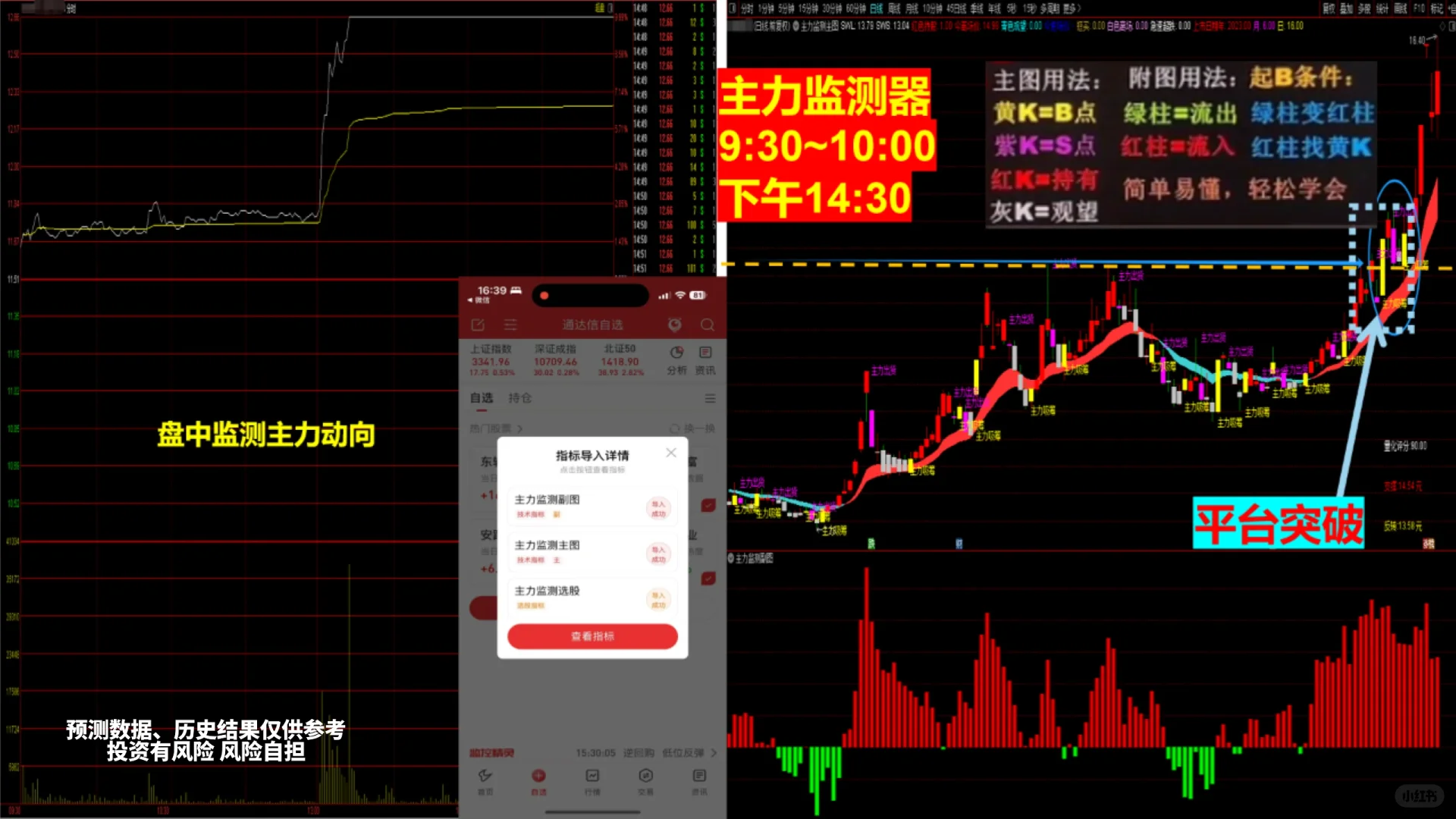1456x819 pixels.
Task: Open the 交易 icon in bottom navigation
Action: point(646,776)
